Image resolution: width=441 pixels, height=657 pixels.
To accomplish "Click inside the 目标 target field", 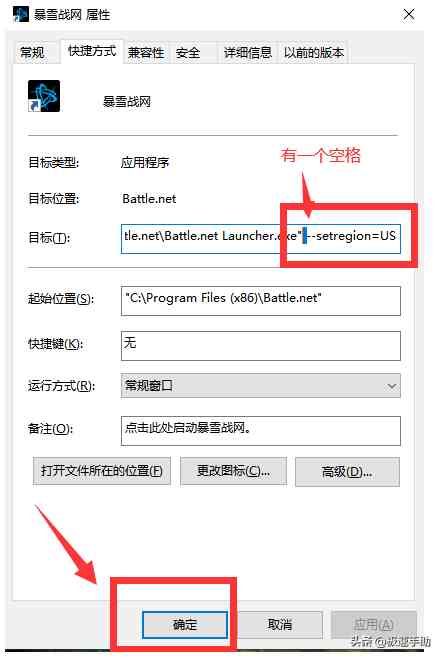I will click(x=261, y=238).
